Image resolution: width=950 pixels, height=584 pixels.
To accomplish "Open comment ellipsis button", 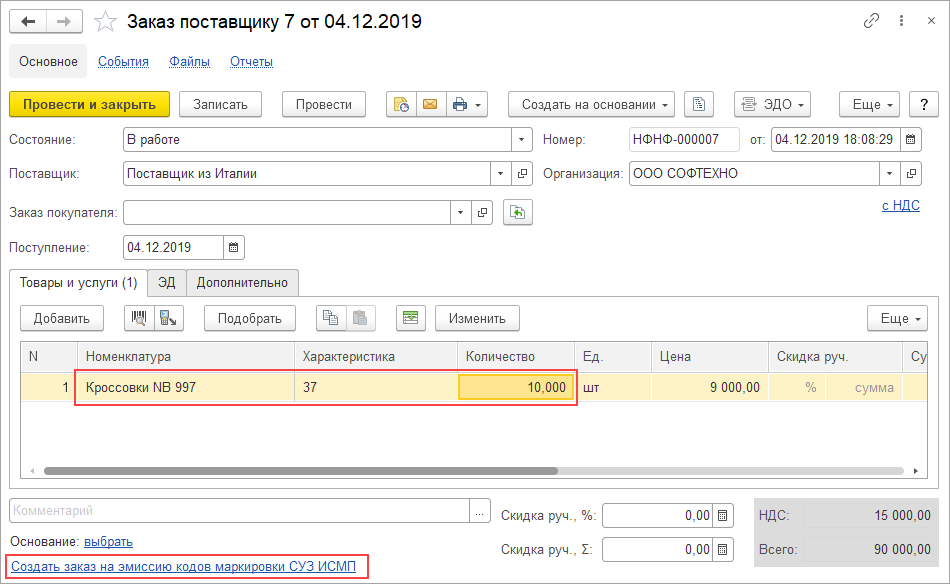I will click(479, 511).
